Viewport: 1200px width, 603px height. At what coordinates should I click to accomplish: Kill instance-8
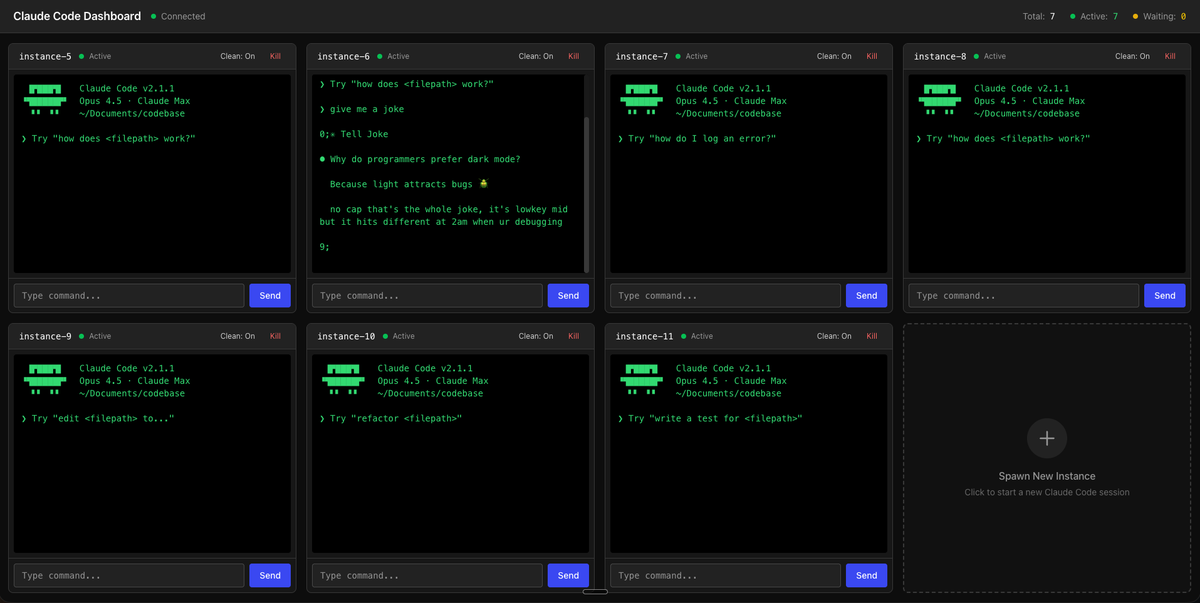[x=1170, y=56]
